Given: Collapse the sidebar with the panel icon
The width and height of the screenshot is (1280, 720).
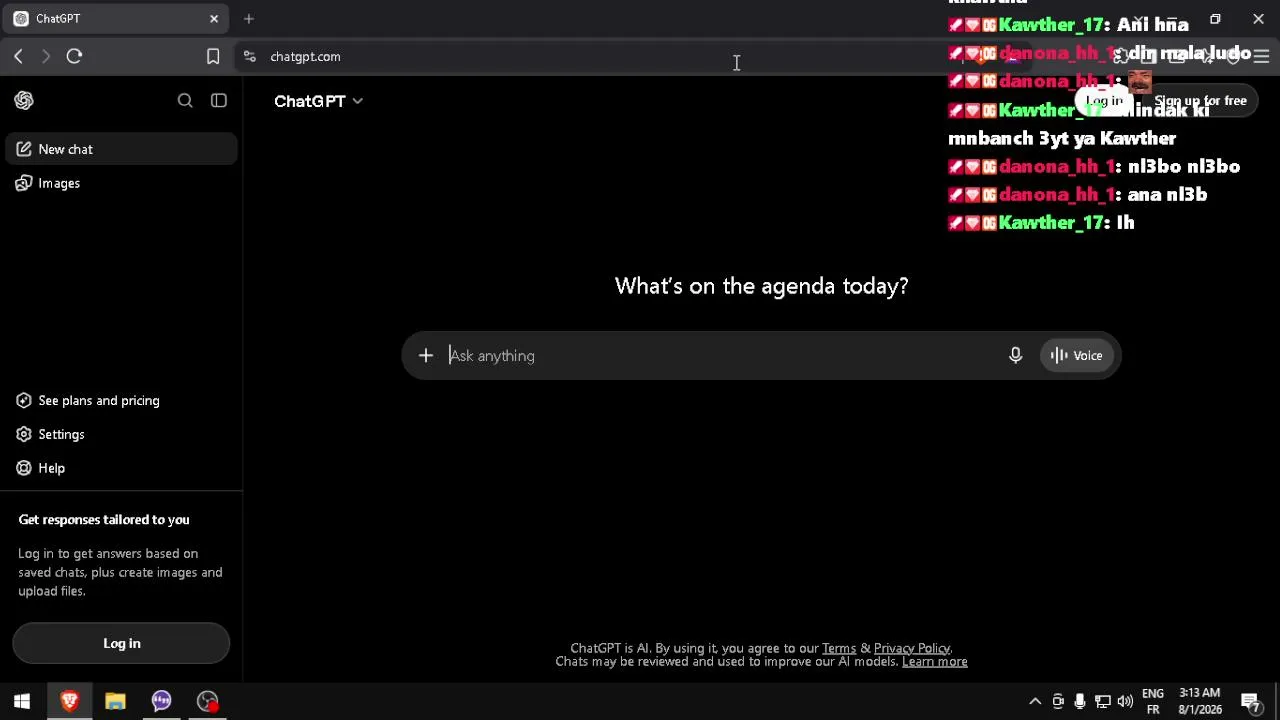Looking at the screenshot, I should tap(219, 100).
